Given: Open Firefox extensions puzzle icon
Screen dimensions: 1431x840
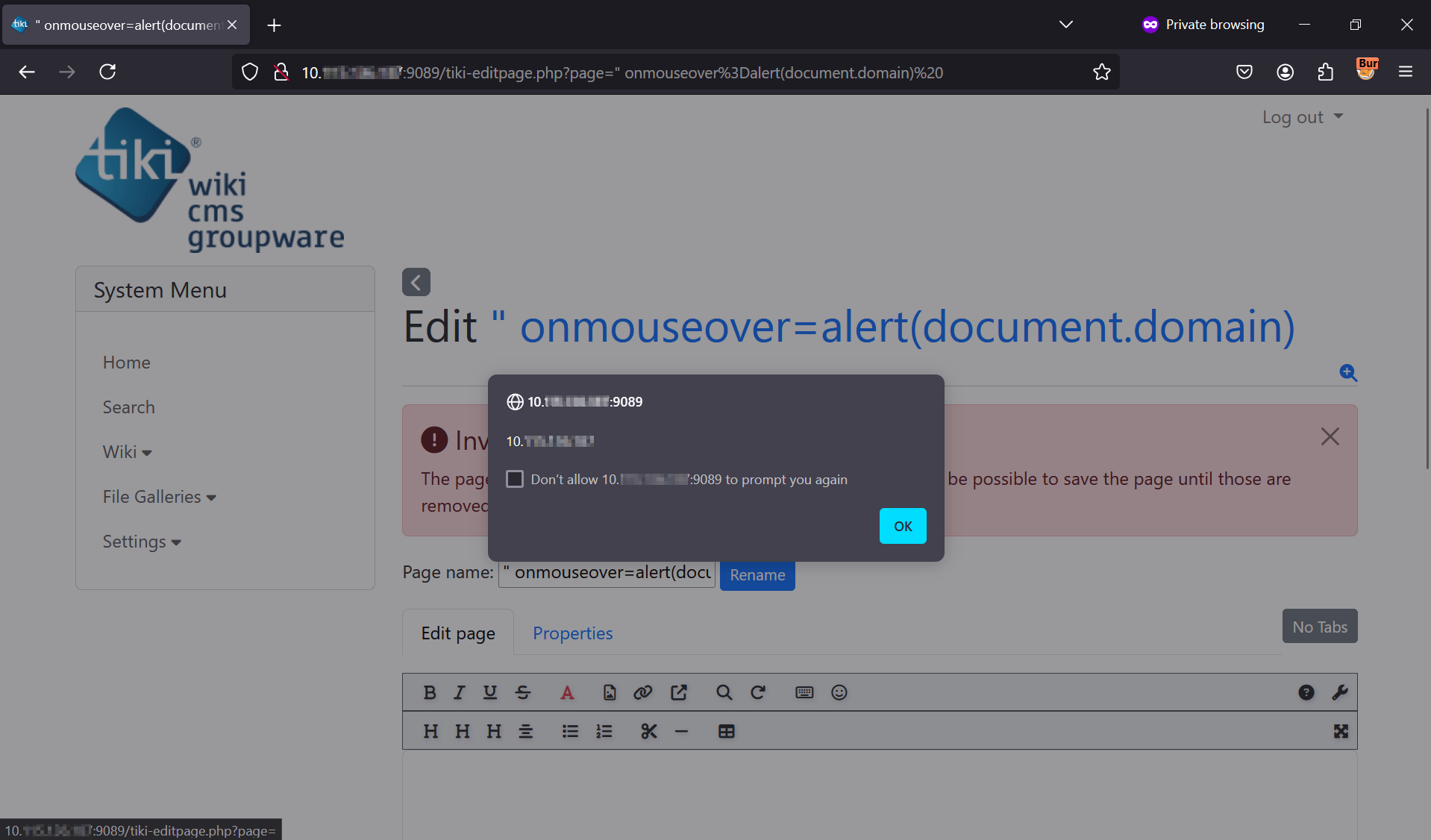Looking at the screenshot, I should tap(1326, 72).
